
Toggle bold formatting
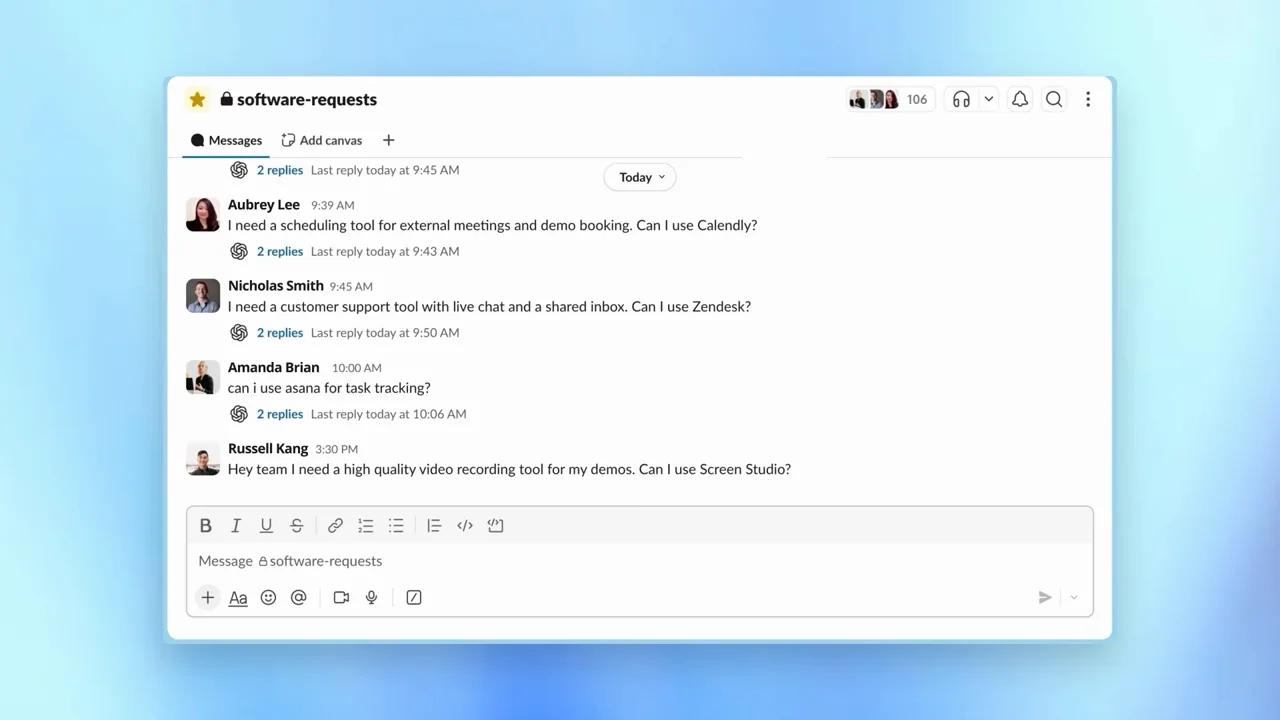pyautogui.click(x=206, y=525)
